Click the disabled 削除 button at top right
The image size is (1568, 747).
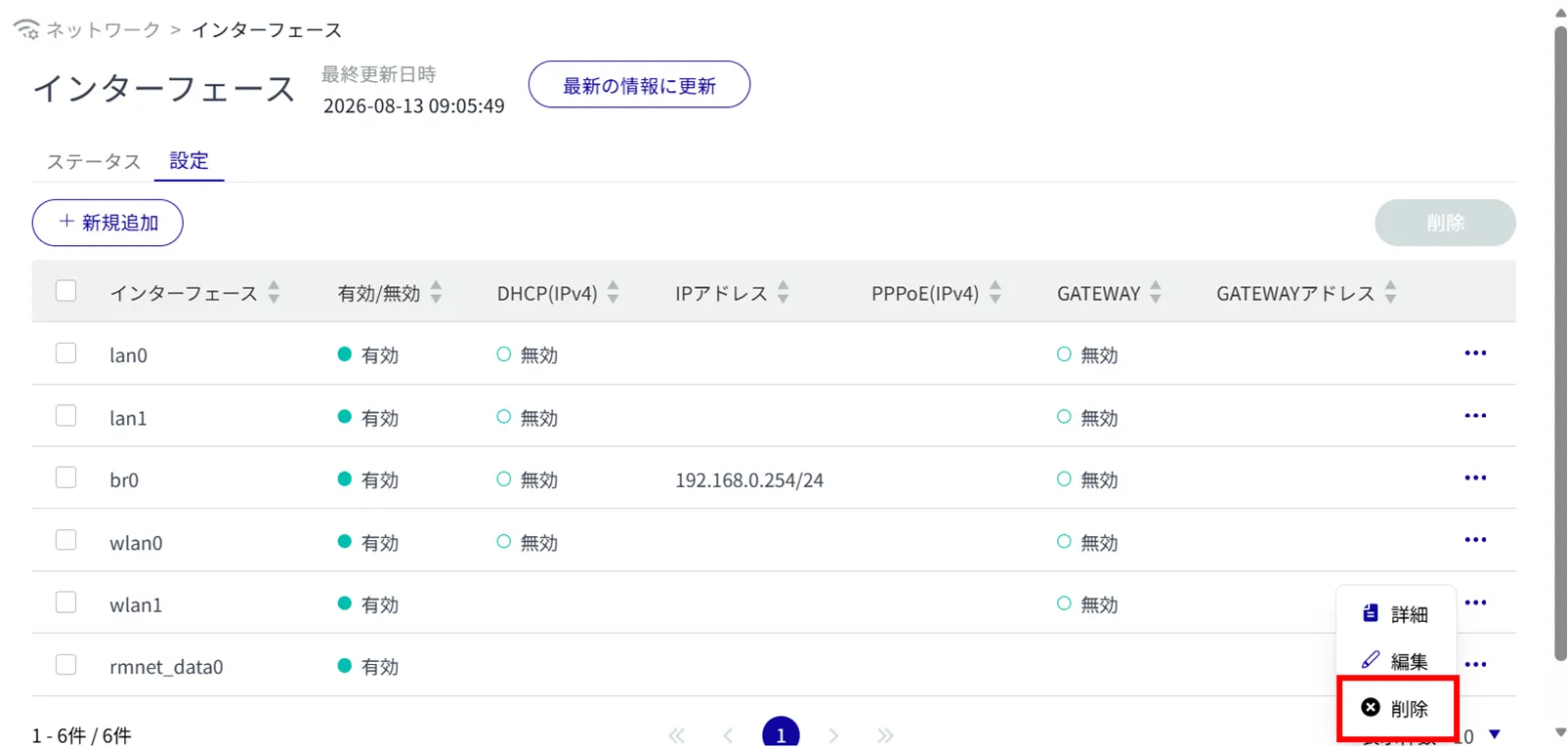1445,223
